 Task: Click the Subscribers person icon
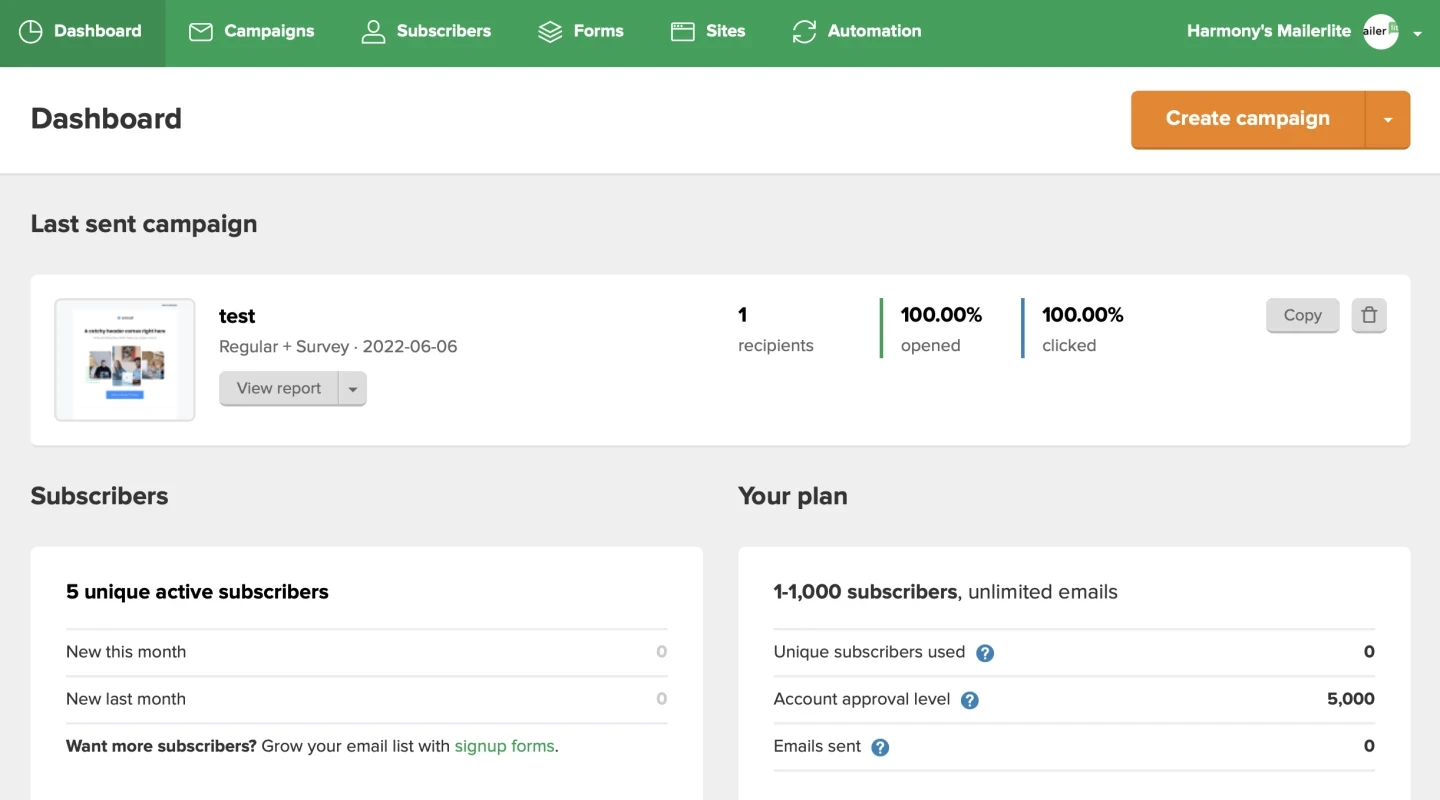tap(373, 32)
